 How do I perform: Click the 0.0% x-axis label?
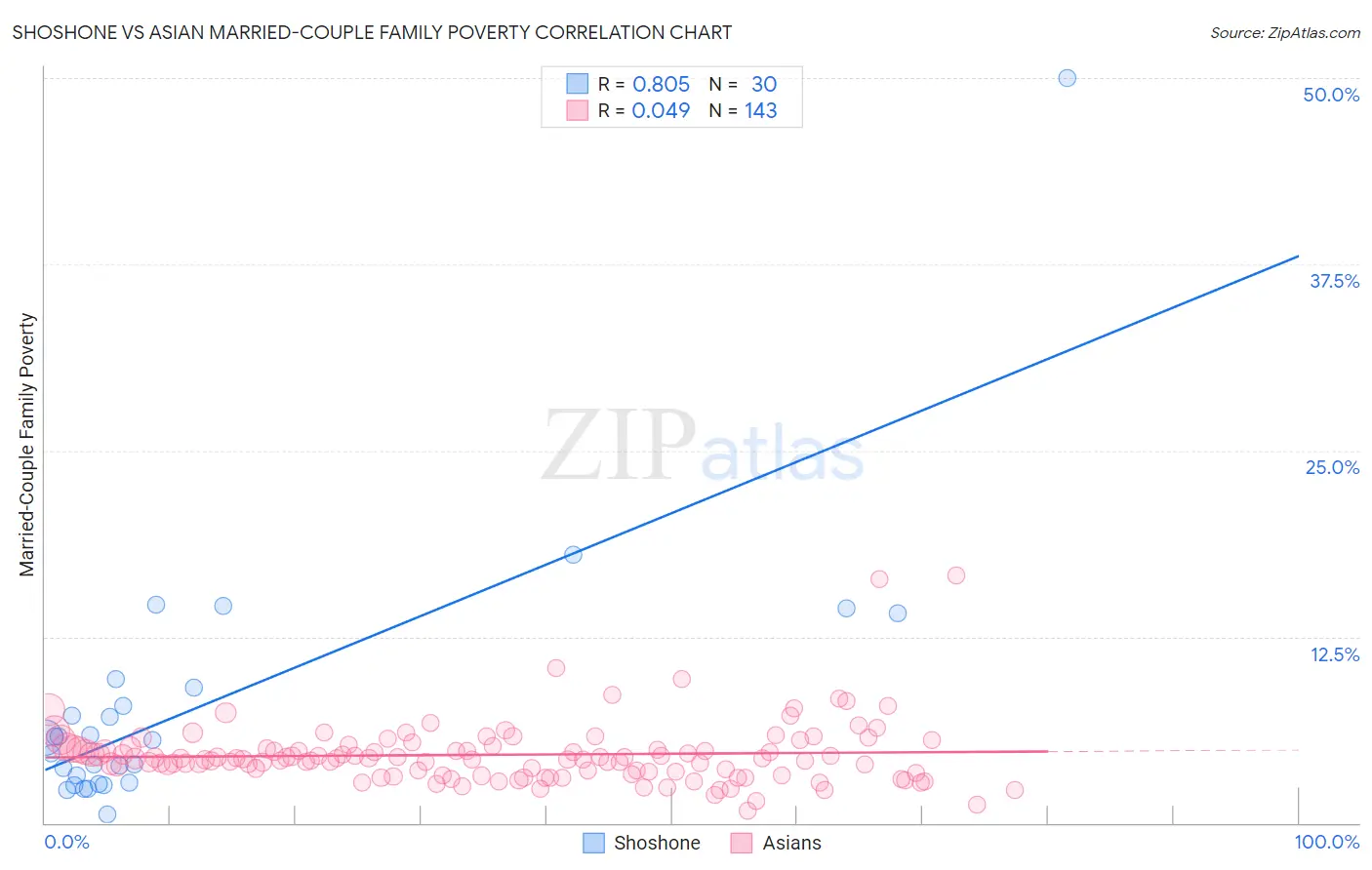click(x=66, y=842)
